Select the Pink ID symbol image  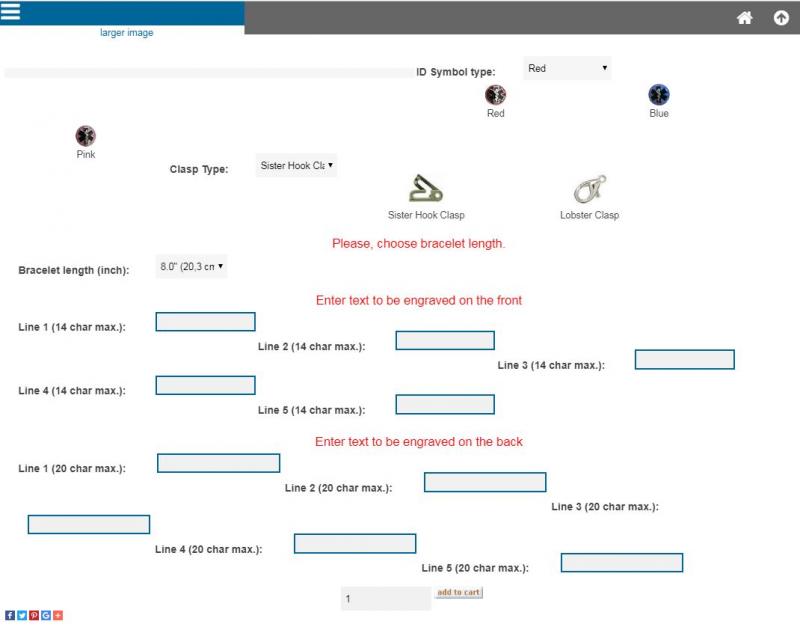point(86,136)
